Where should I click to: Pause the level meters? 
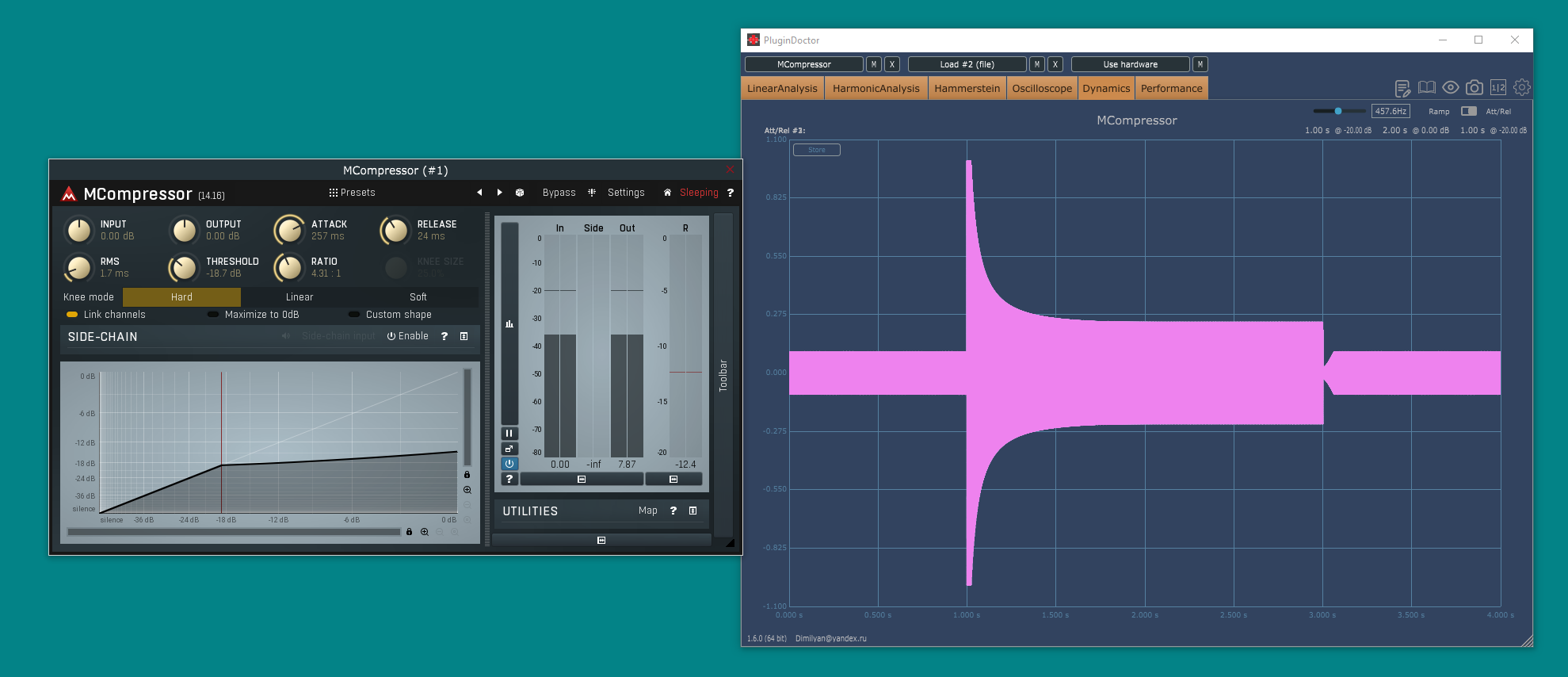[509, 434]
